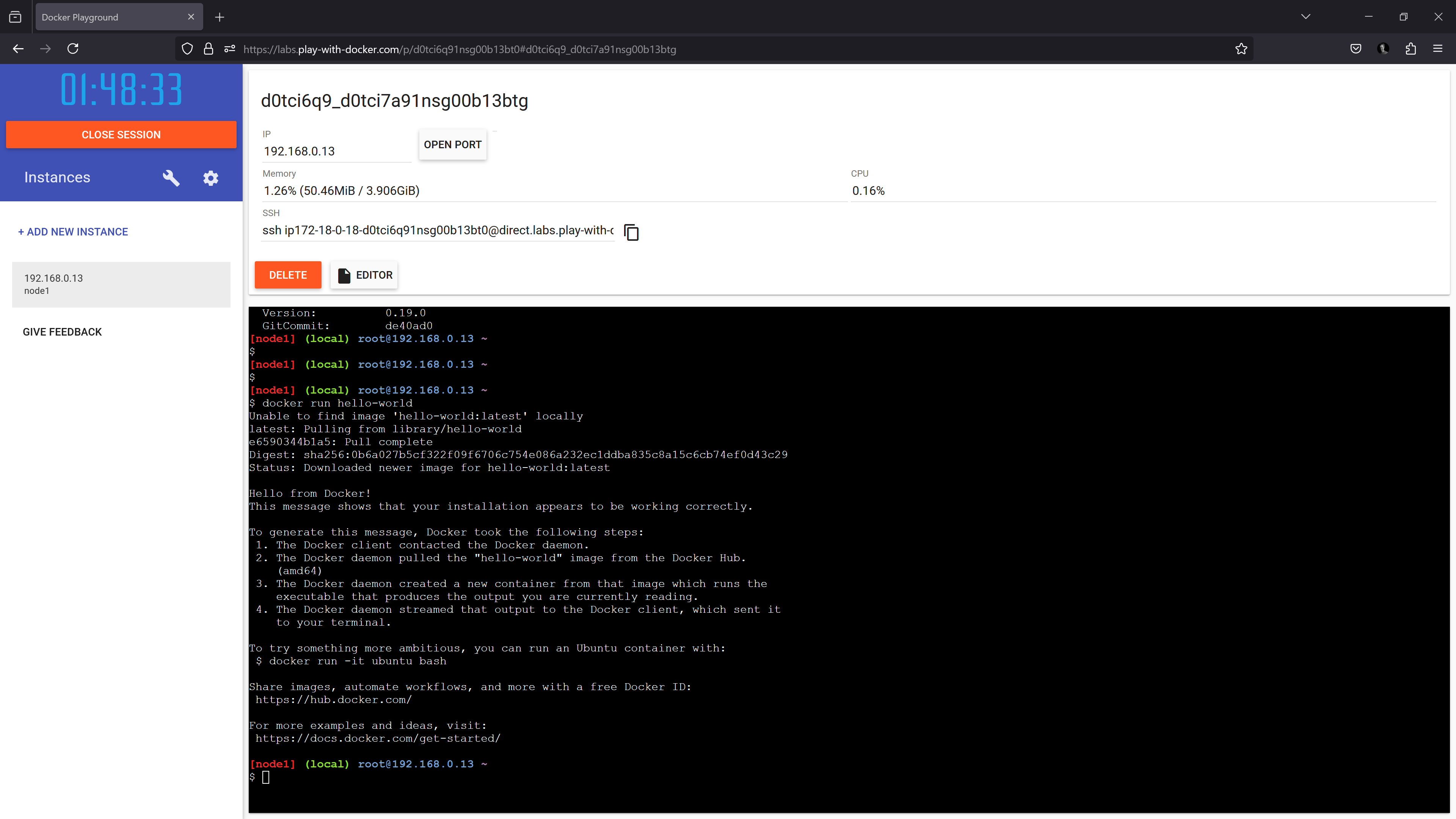Open the gear settings icon
The width and height of the screenshot is (1456, 819).
tap(211, 178)
